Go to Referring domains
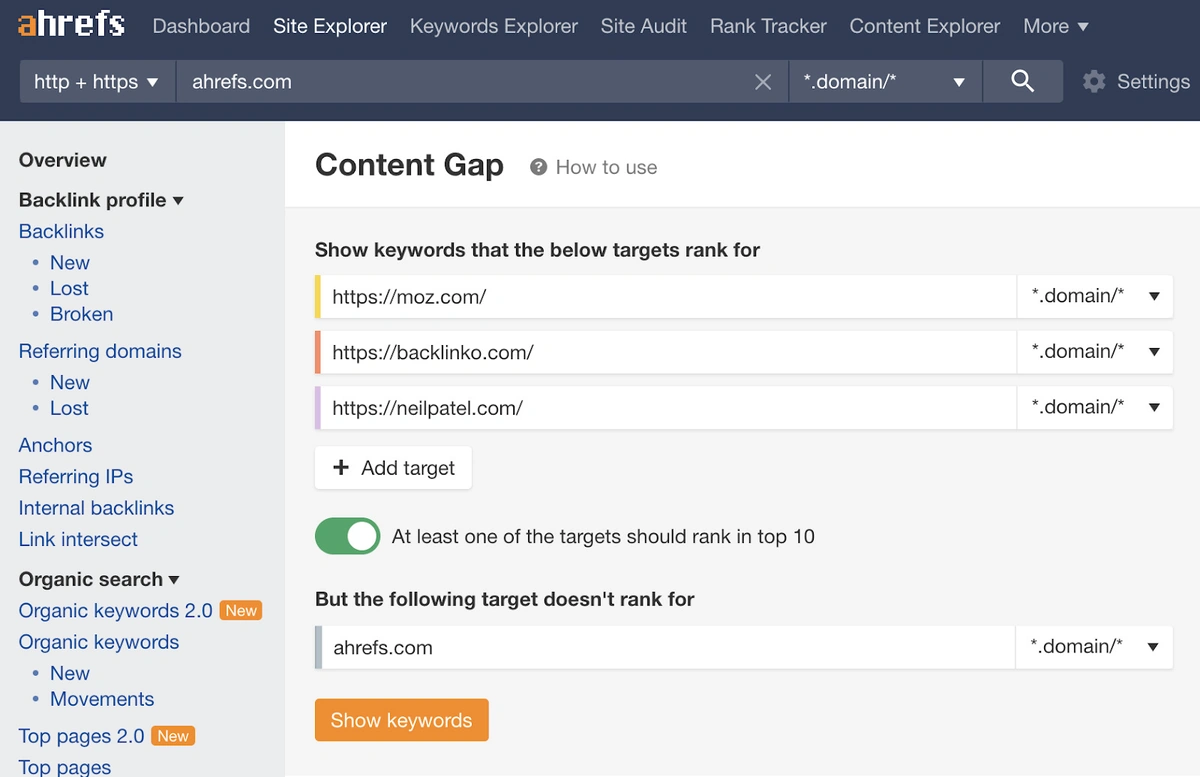 [x=100, y=351]
